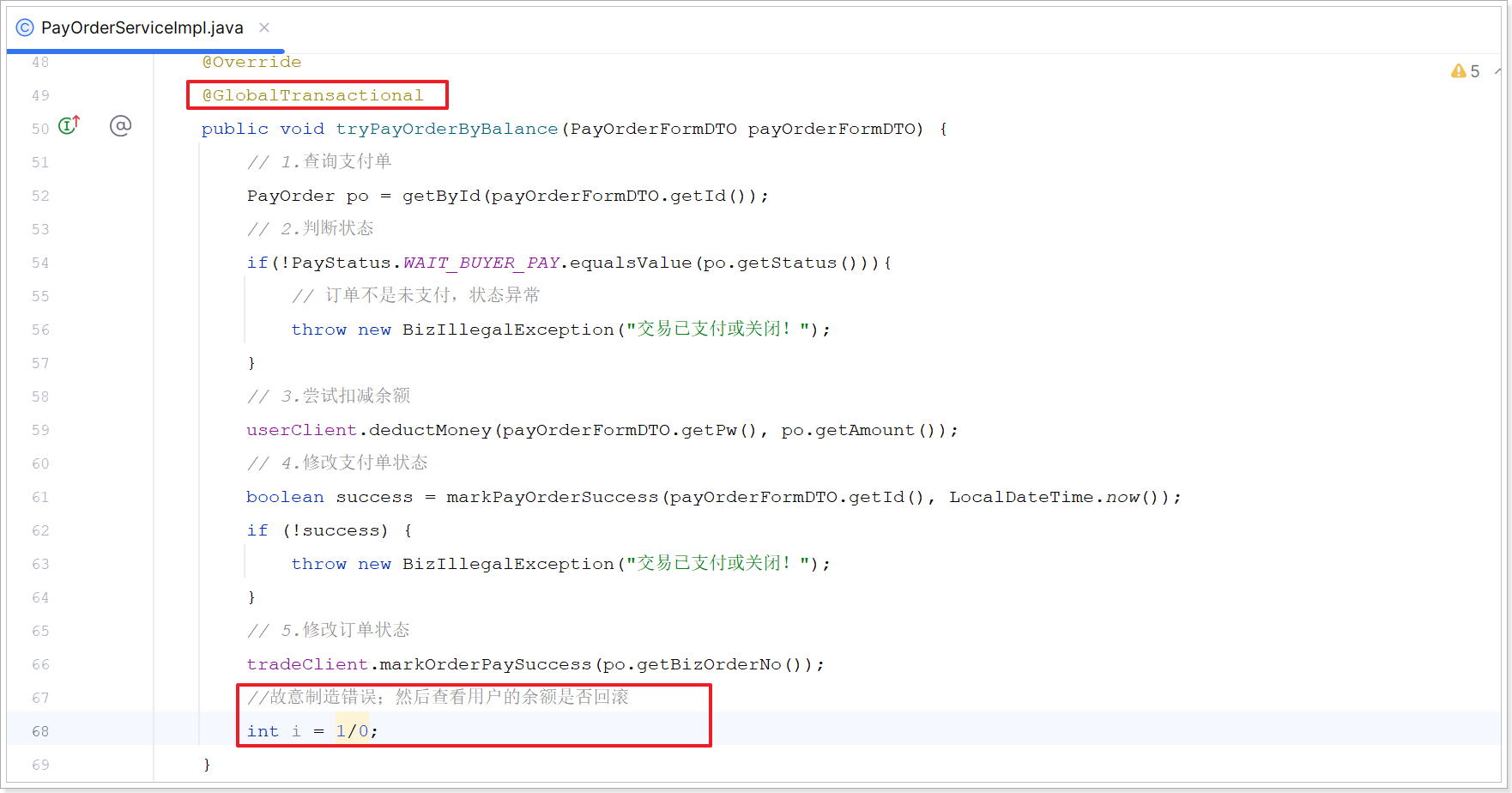Expand the inspections widget arrow beside warnings

tap(1497, 71)
